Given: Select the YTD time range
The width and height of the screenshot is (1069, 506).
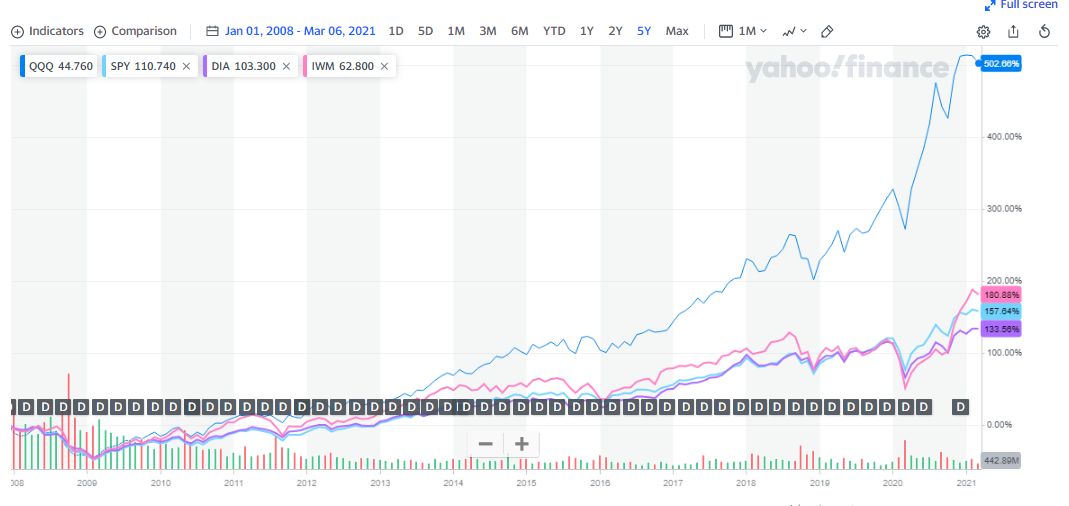Looking at the screenshot, I should point(554,31).
